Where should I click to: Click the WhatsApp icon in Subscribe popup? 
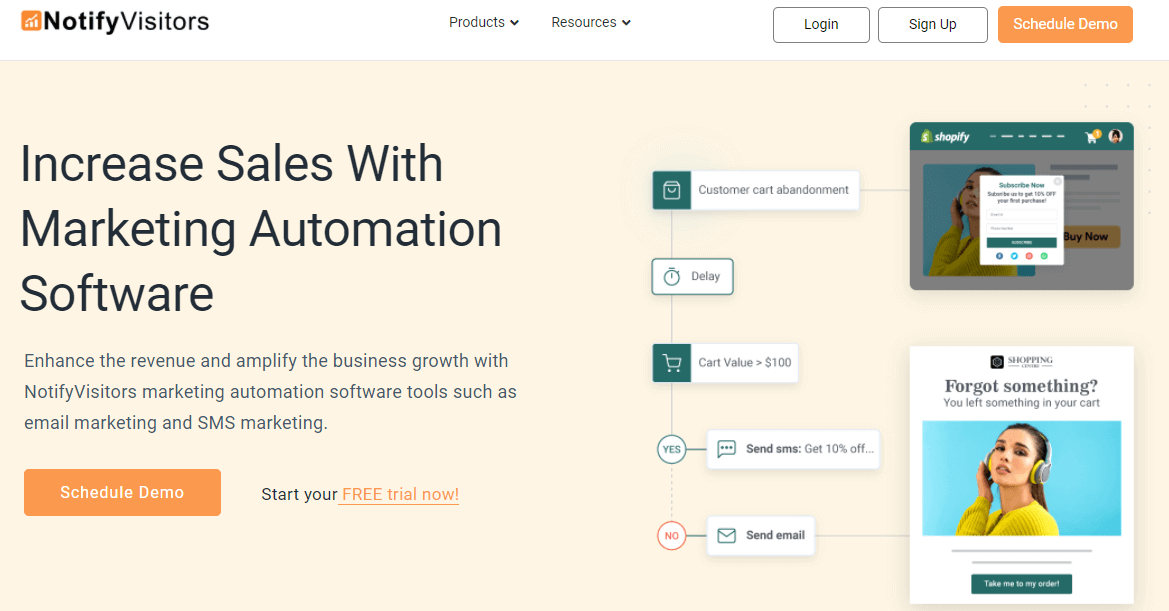tap(1044, 256)
